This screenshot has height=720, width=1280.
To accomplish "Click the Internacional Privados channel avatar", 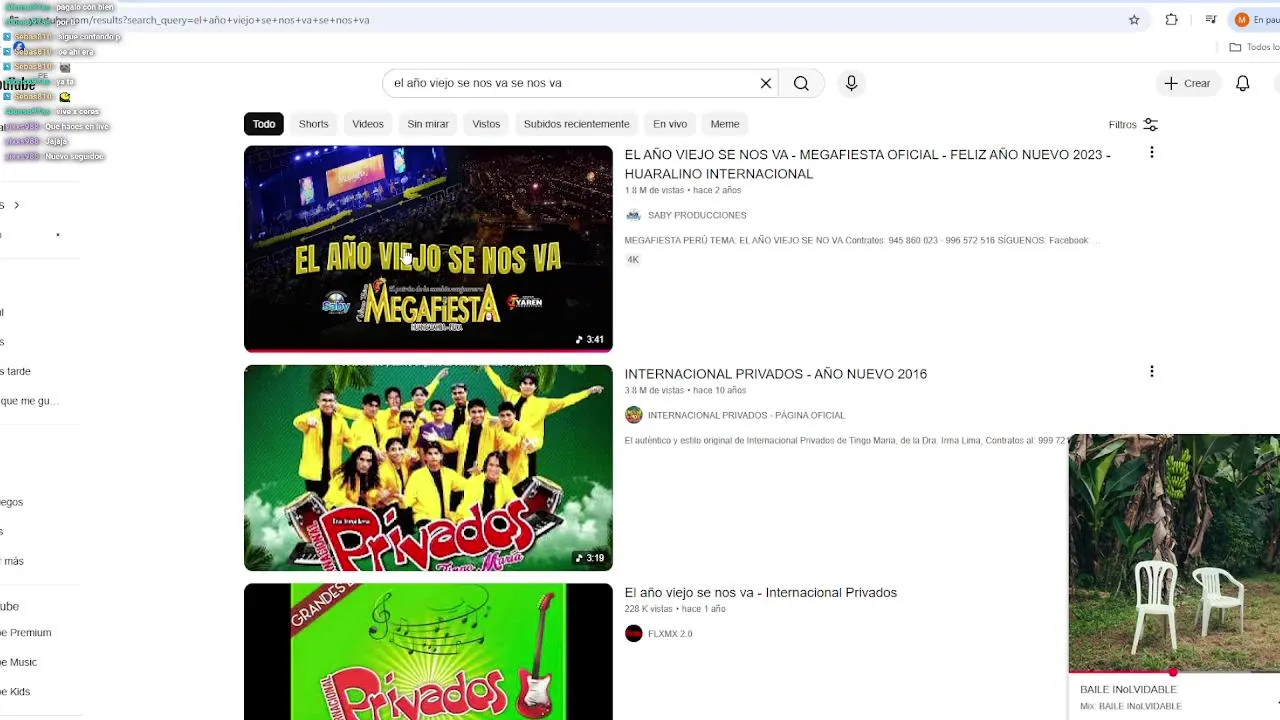I will click(x=633, y=415).
